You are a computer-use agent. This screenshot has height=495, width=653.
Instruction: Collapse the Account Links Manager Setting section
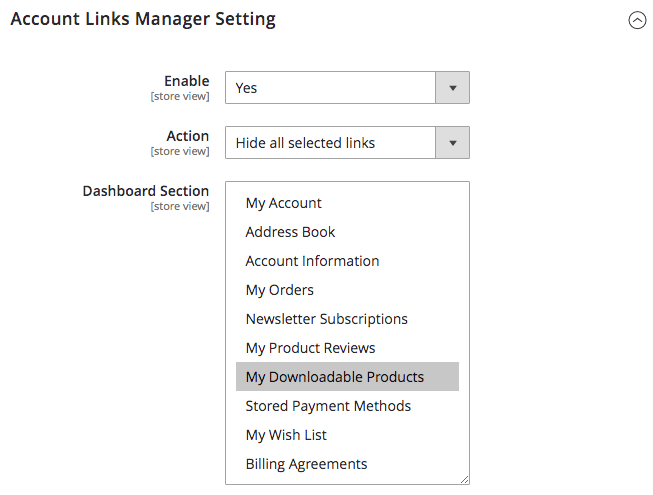[637, 20]
